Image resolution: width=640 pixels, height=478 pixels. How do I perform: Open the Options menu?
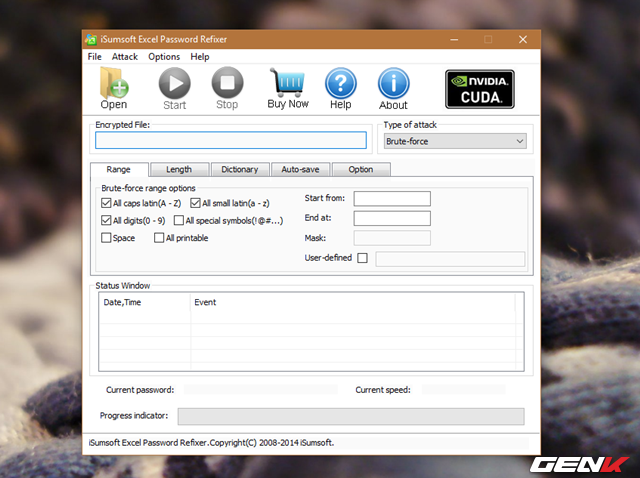tap(164, 57)
